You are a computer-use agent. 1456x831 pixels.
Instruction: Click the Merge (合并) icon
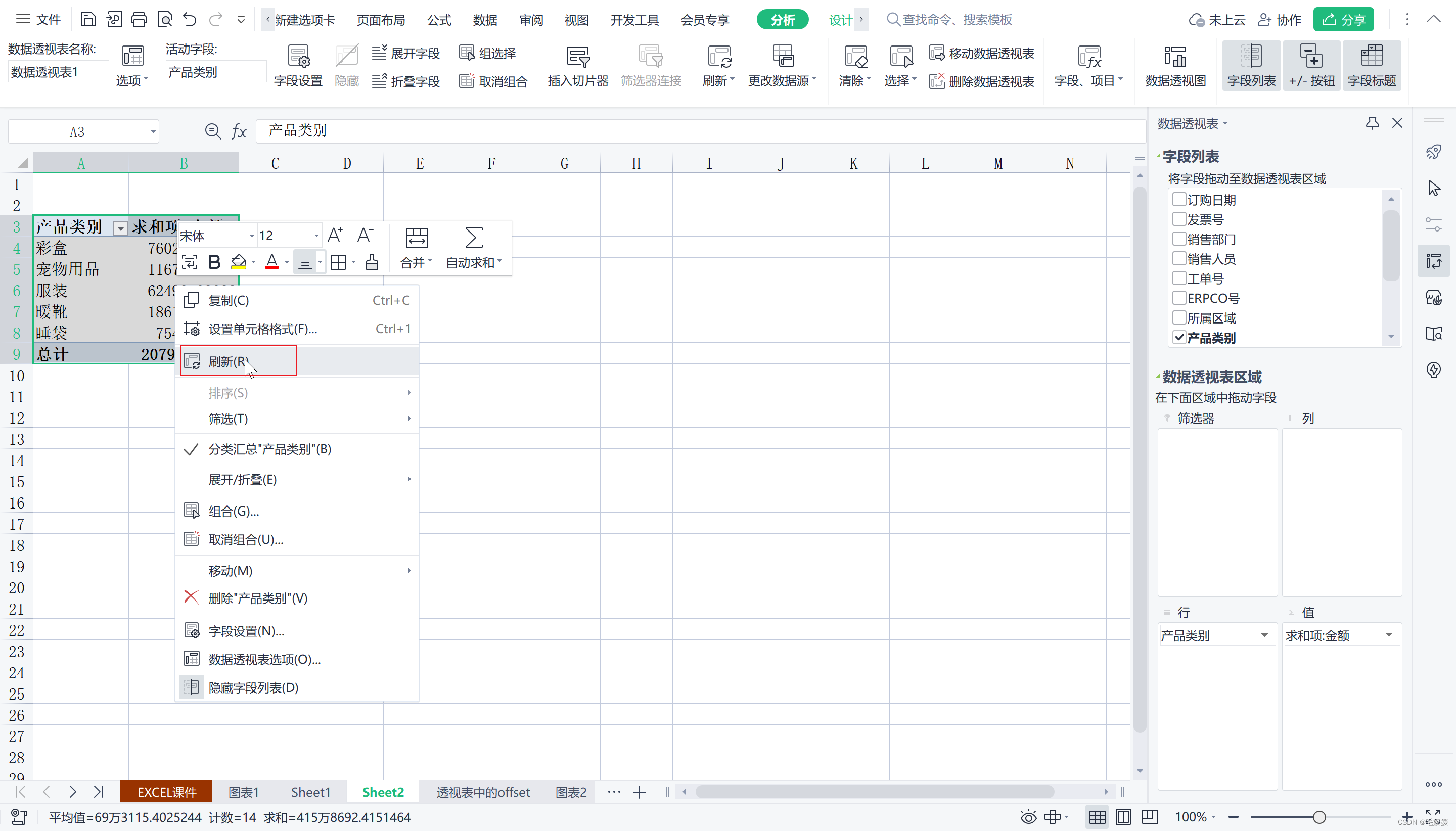416,238
